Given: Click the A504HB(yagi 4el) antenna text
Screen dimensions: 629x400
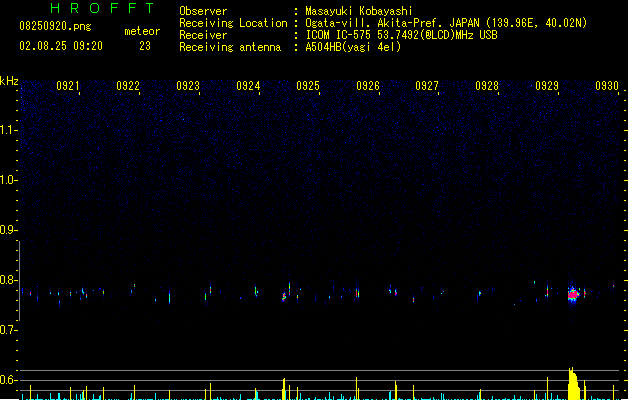Looking at the screenshot, I should 353,47.
